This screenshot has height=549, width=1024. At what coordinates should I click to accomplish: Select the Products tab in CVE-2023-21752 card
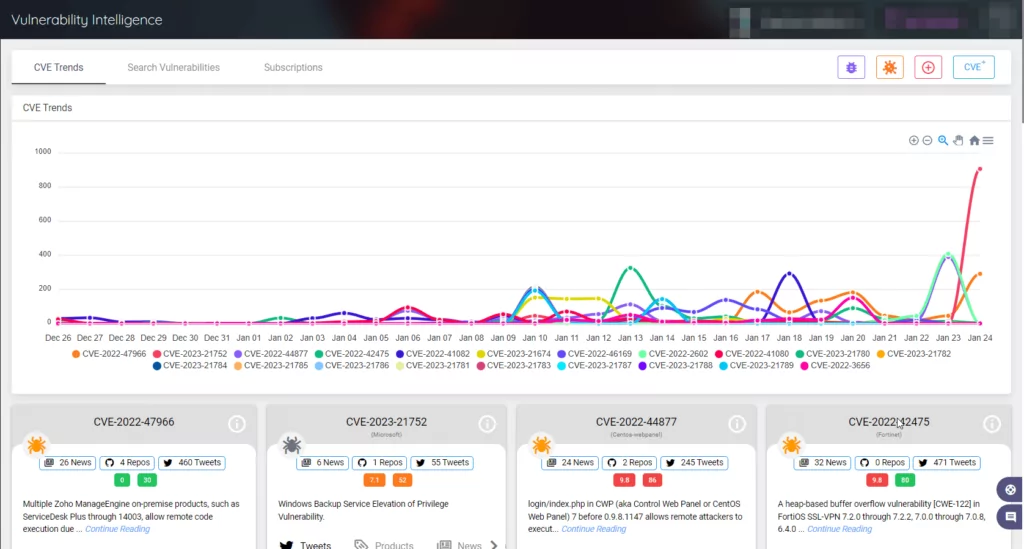click(384, 545)
